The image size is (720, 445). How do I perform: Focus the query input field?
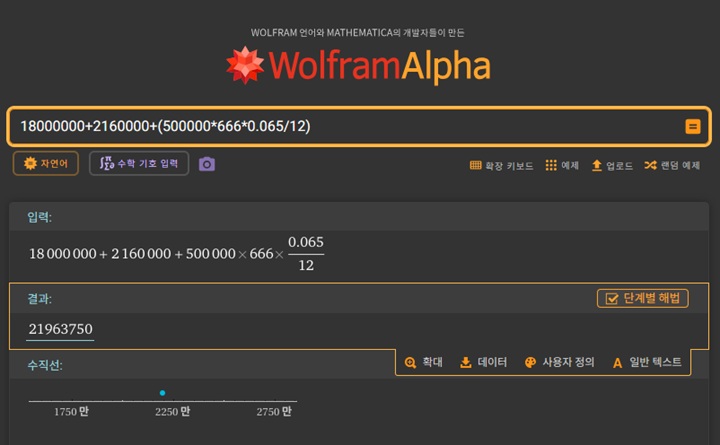(359, 126)
